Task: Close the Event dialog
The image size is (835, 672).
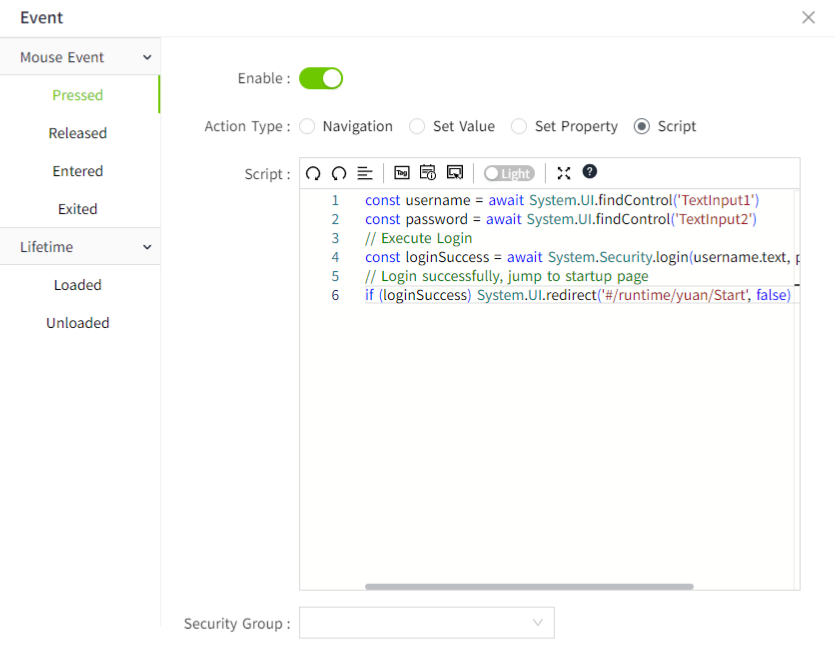Action: tap(808, 17)
